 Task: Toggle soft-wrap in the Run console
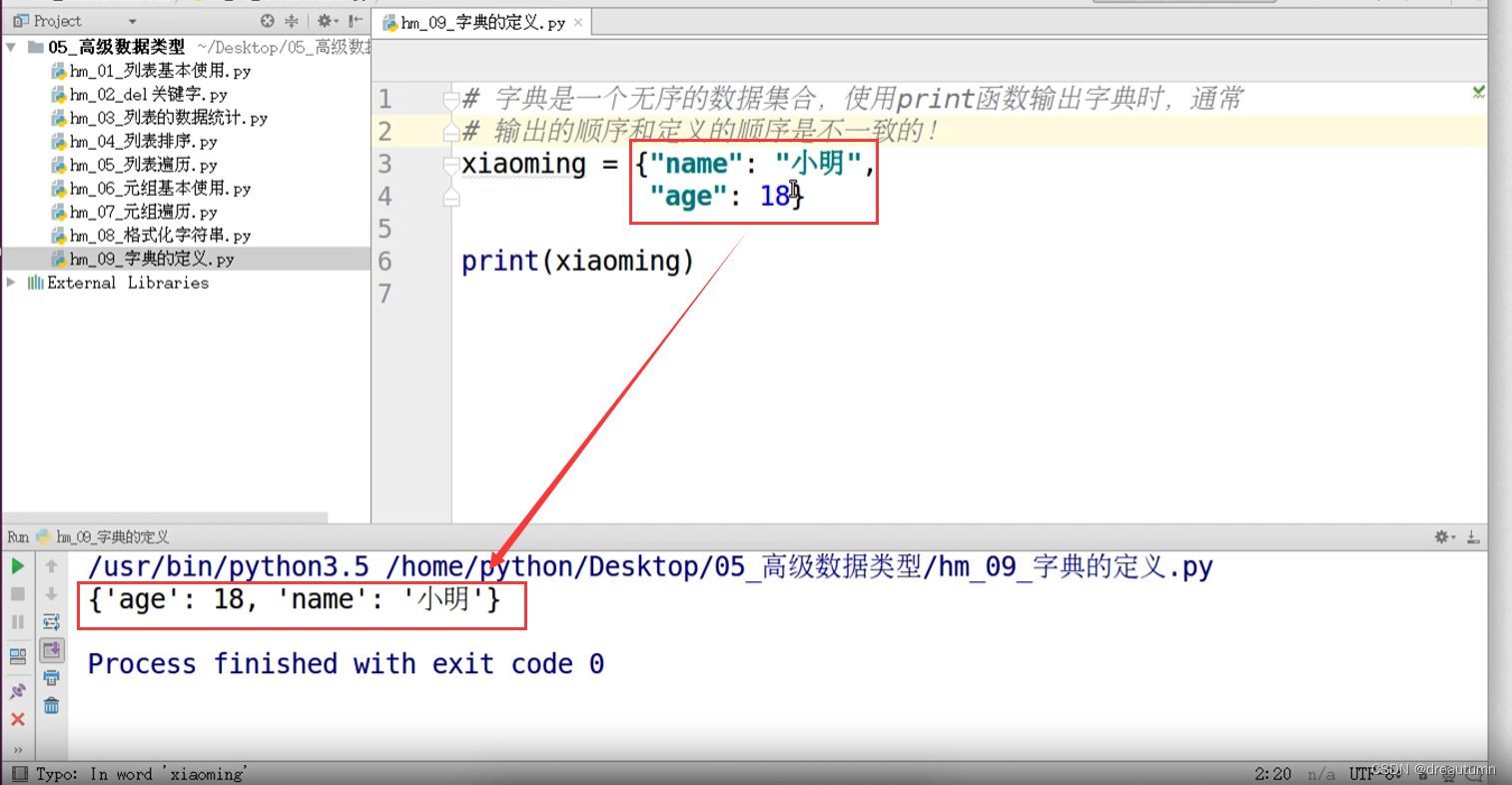[52, 621]
